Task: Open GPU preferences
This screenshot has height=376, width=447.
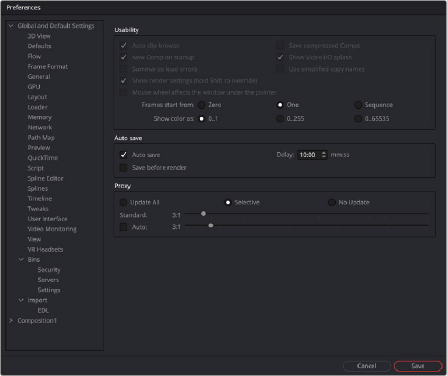Action: [x=34, y=87]
